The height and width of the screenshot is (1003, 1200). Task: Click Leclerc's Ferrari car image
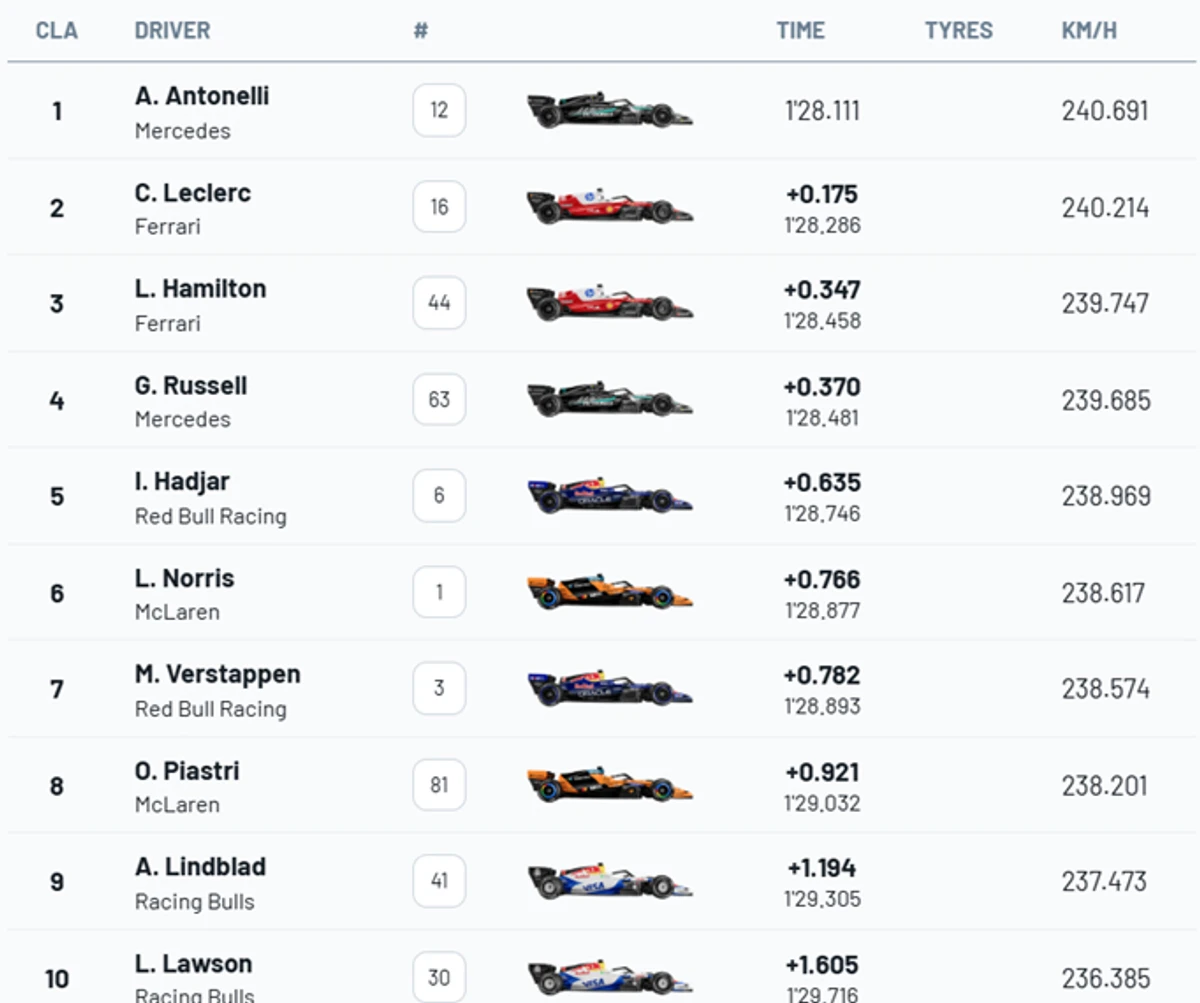tap(609, 207)
